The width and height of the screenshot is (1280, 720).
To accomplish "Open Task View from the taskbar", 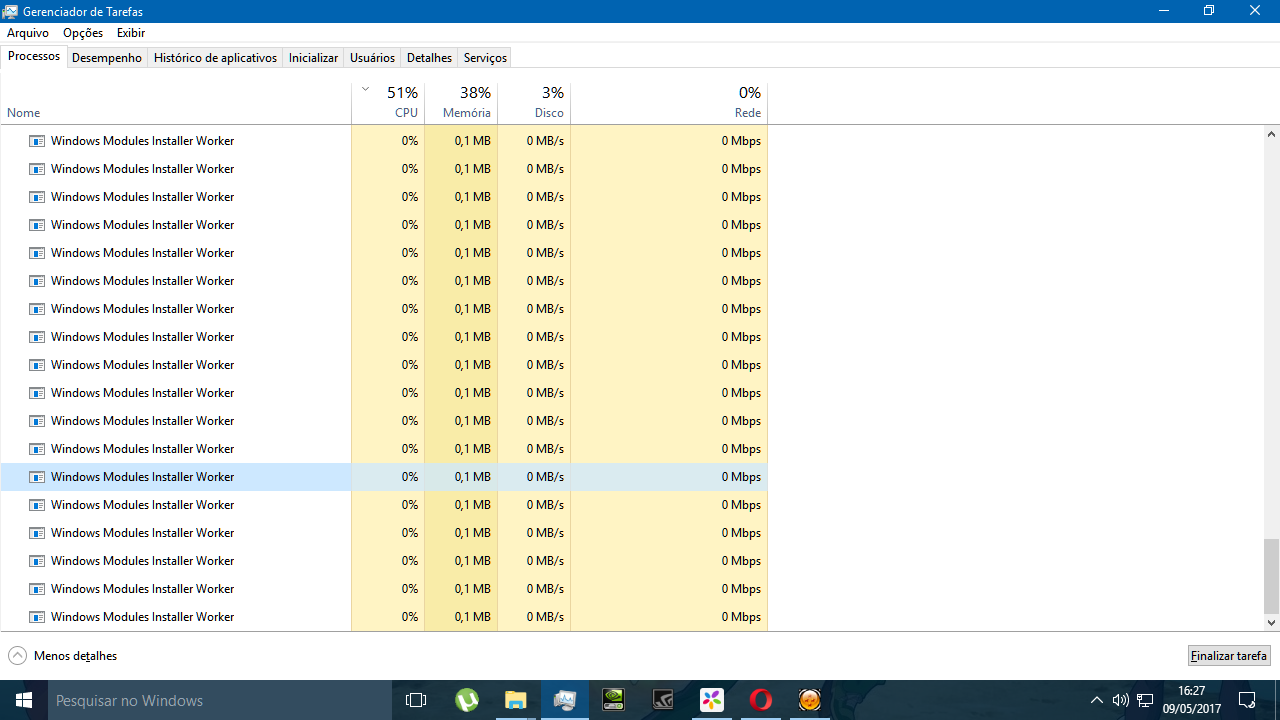I will point(416,700).
